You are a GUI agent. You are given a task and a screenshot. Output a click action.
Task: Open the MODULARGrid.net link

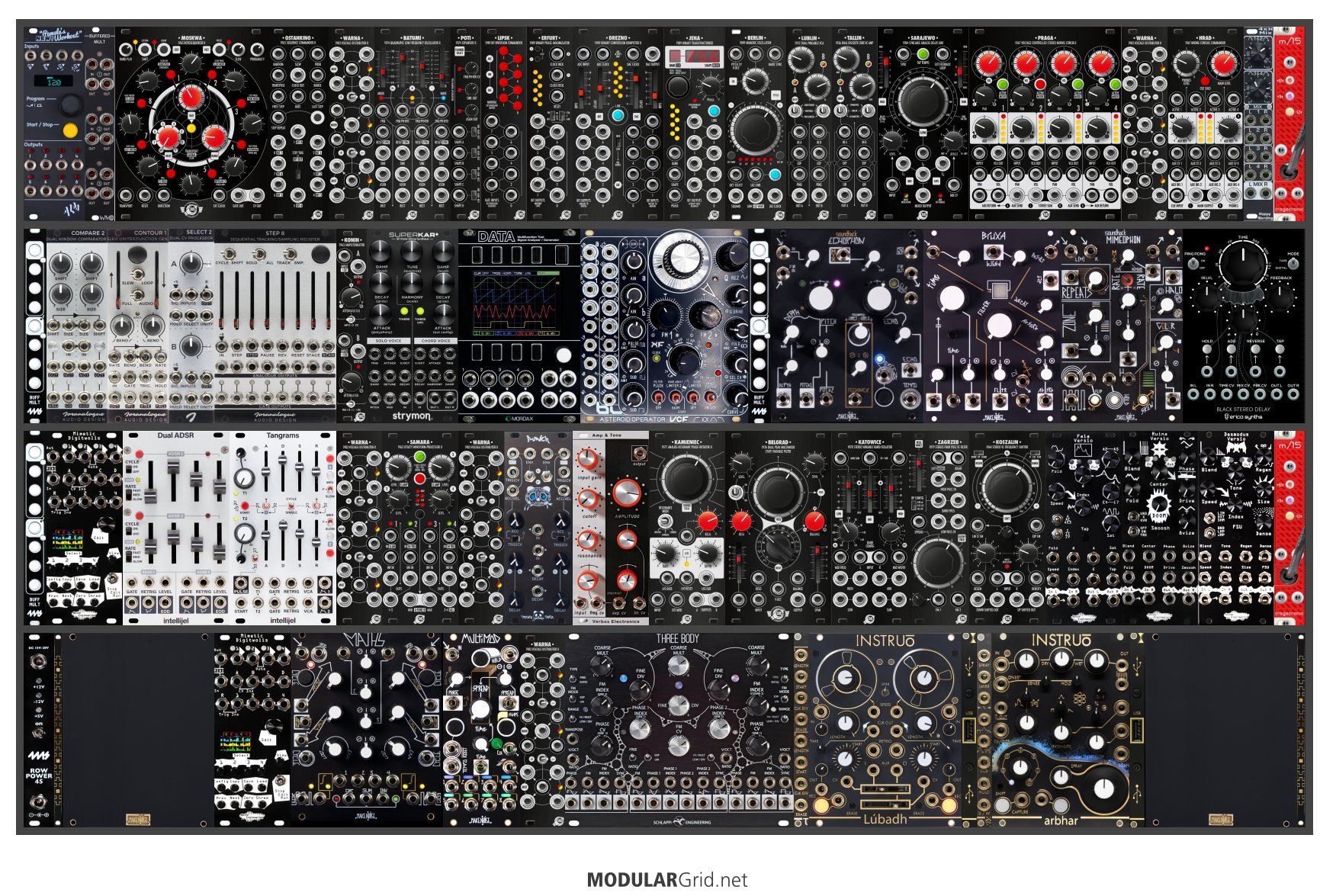(667, 879)
